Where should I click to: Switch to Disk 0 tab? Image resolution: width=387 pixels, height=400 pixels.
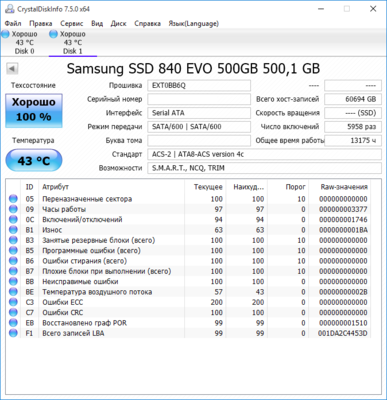click(x=24, y=43)
